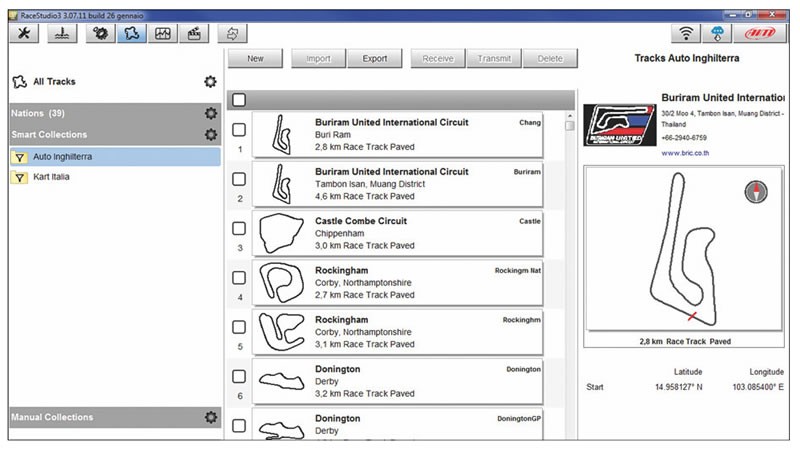Screen dimensions: 800x449
Task: Click the scrollbar up arrow
Action: click(x=569, y=116)
